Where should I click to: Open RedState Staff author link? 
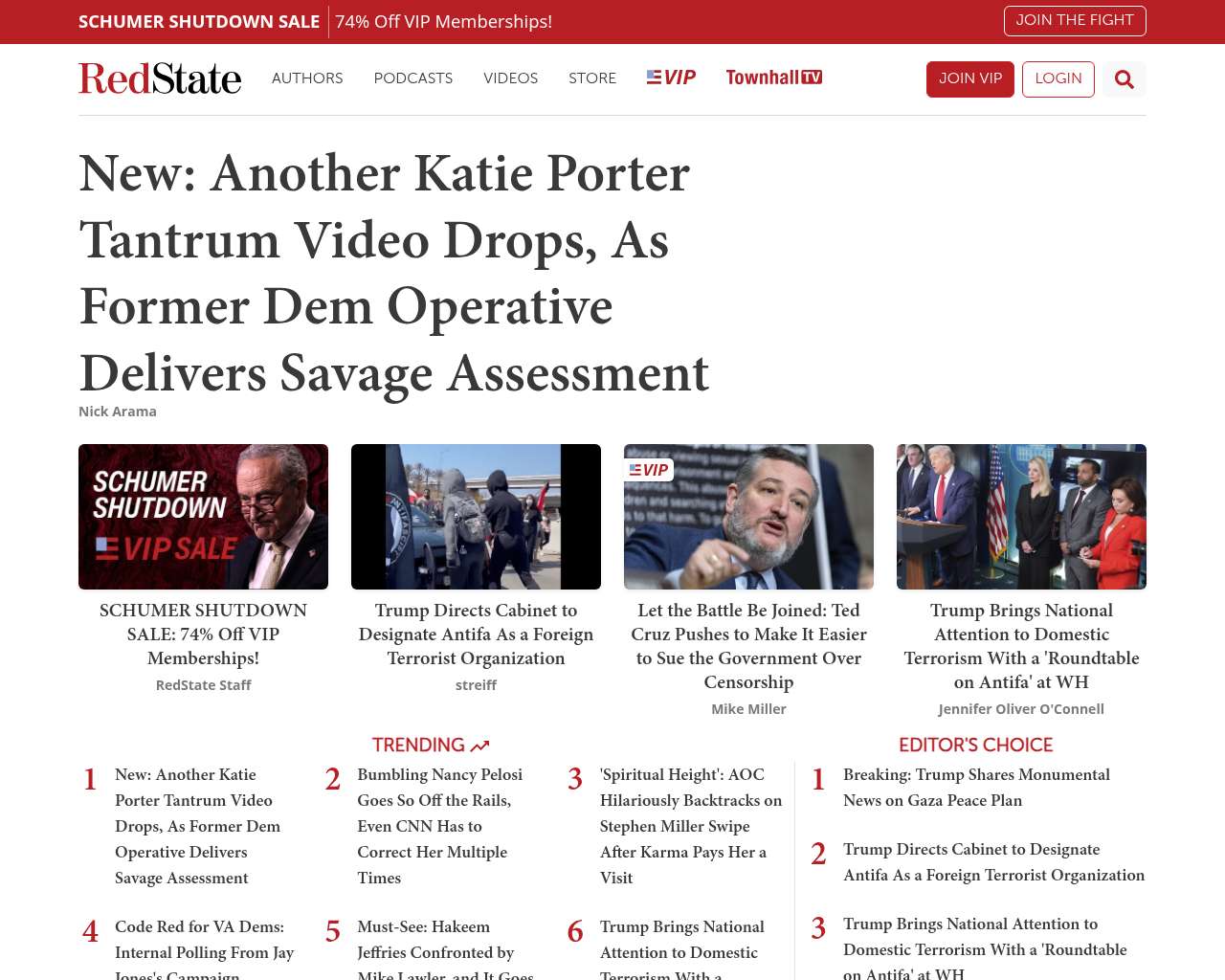(x=203, y=685)
